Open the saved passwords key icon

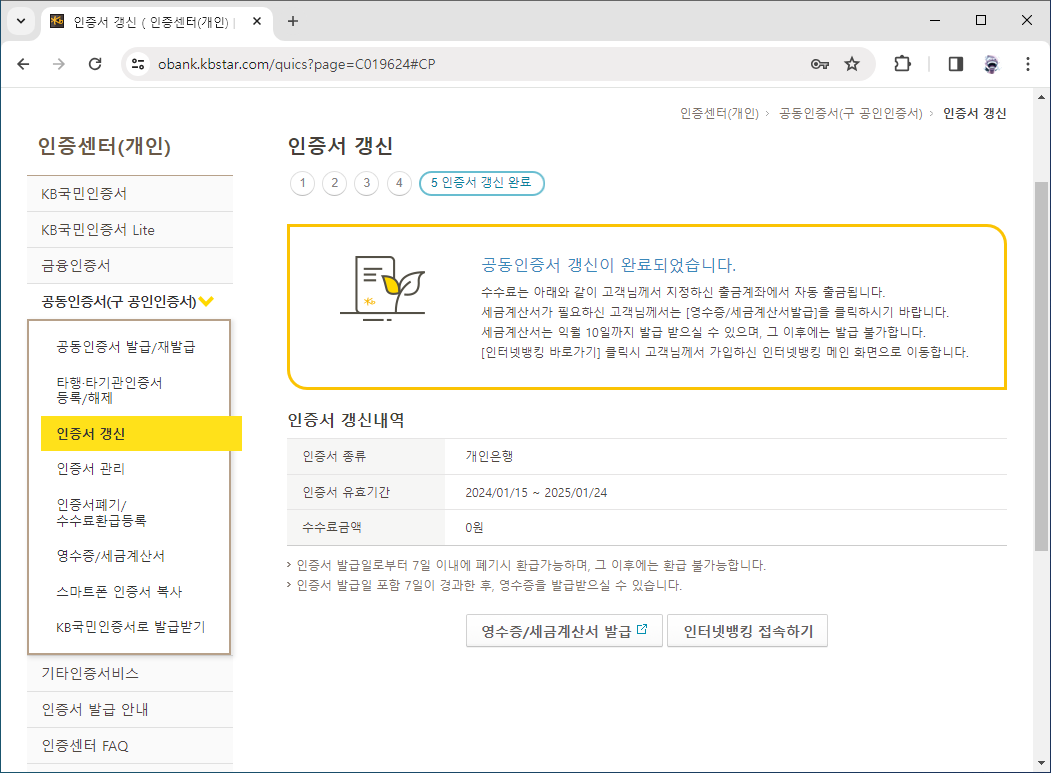coord(819,64)
